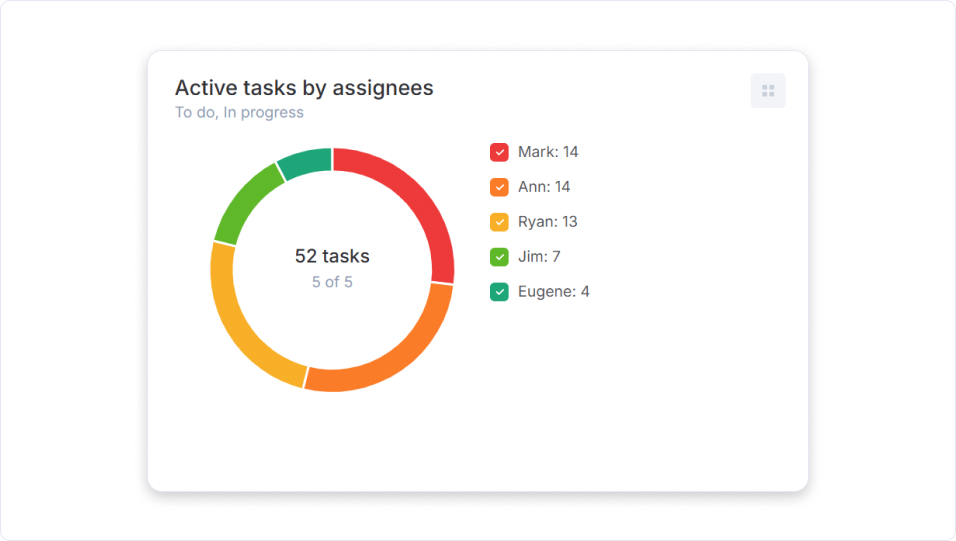Select the 'Ann: 14' legend label
Screen dimensions: 956x541
[x=544, y=187]
